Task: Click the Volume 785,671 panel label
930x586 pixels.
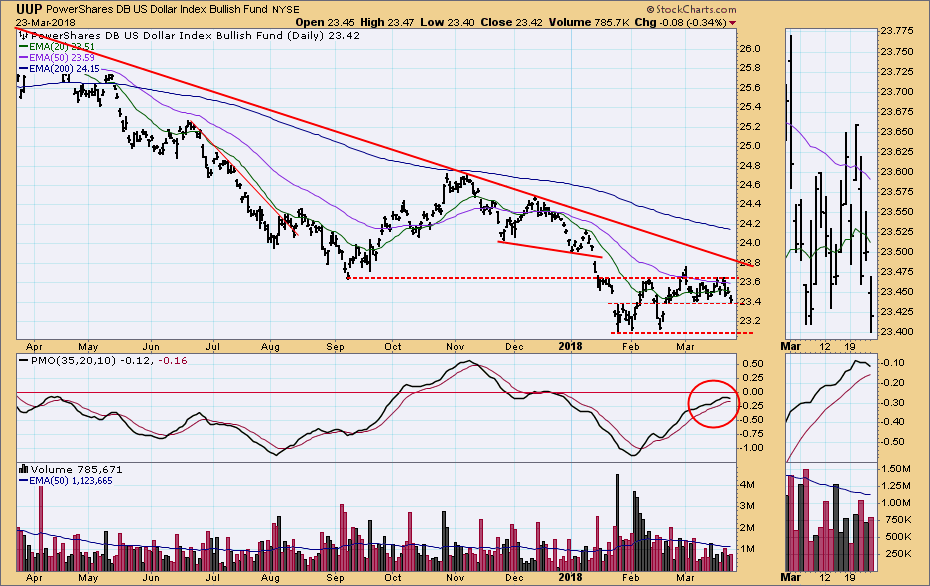Action: (x=77, y=469)
